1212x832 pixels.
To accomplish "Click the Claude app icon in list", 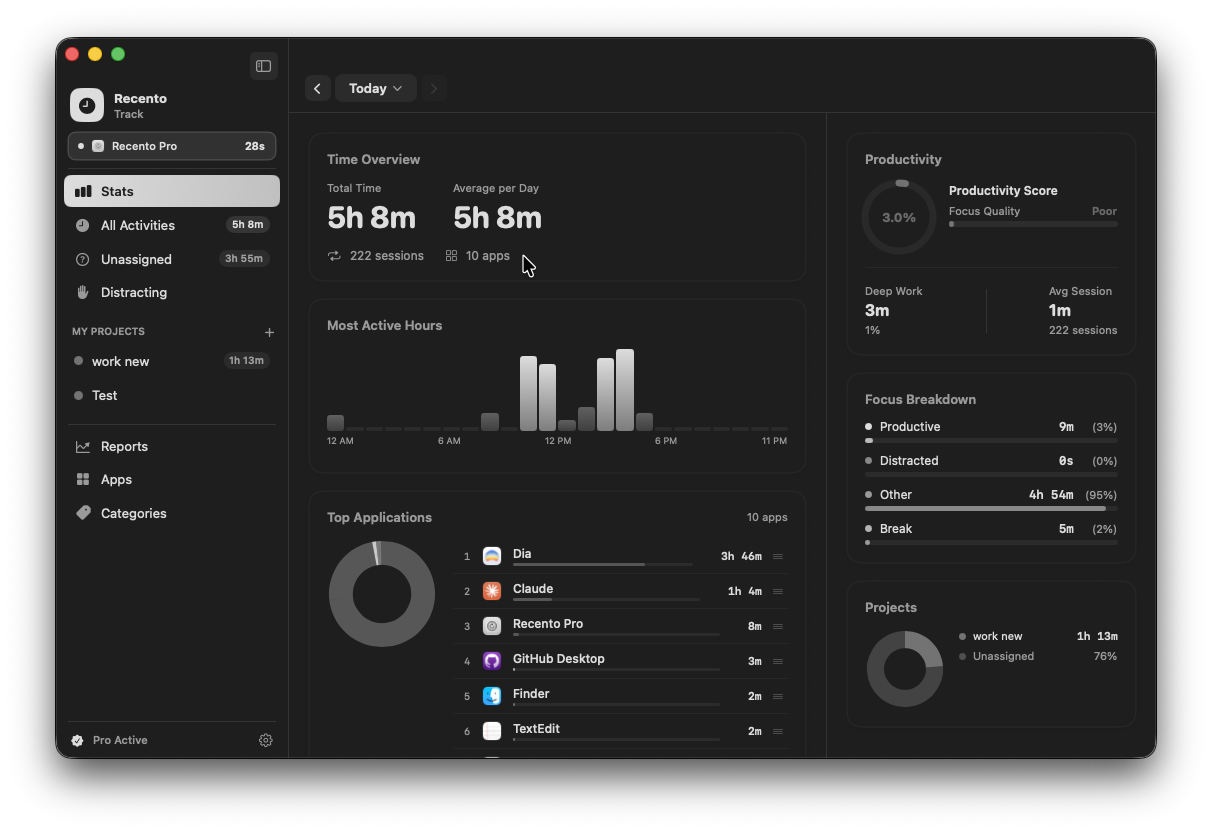I will pos(492,591).
